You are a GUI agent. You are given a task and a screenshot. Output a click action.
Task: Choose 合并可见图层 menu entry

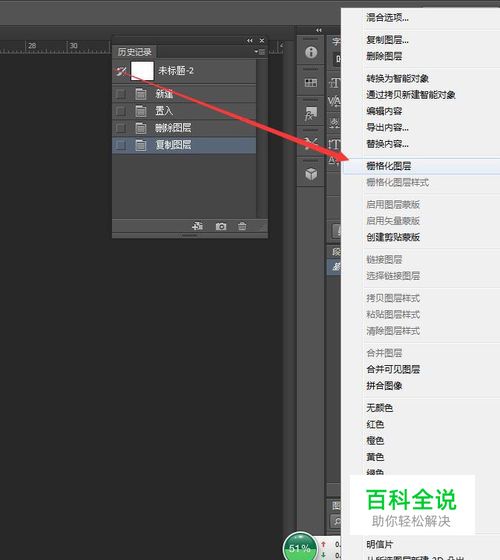click(393, 369)
